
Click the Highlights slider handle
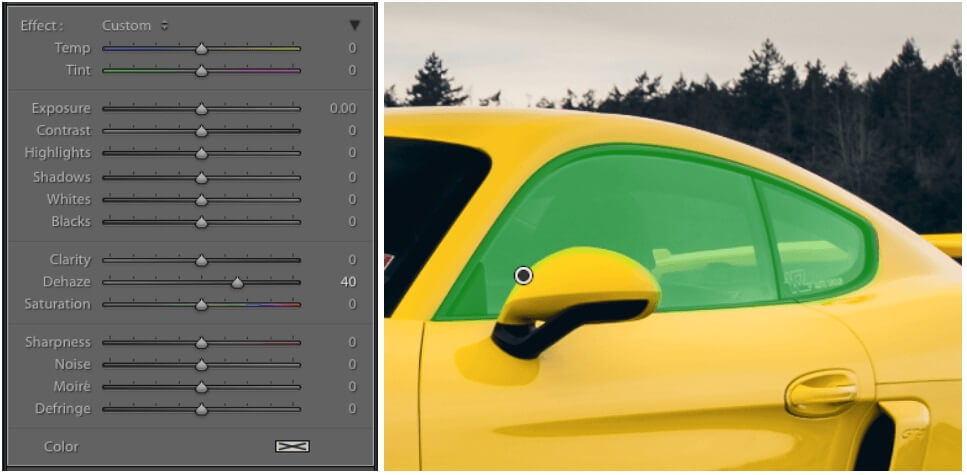point(201,154)
